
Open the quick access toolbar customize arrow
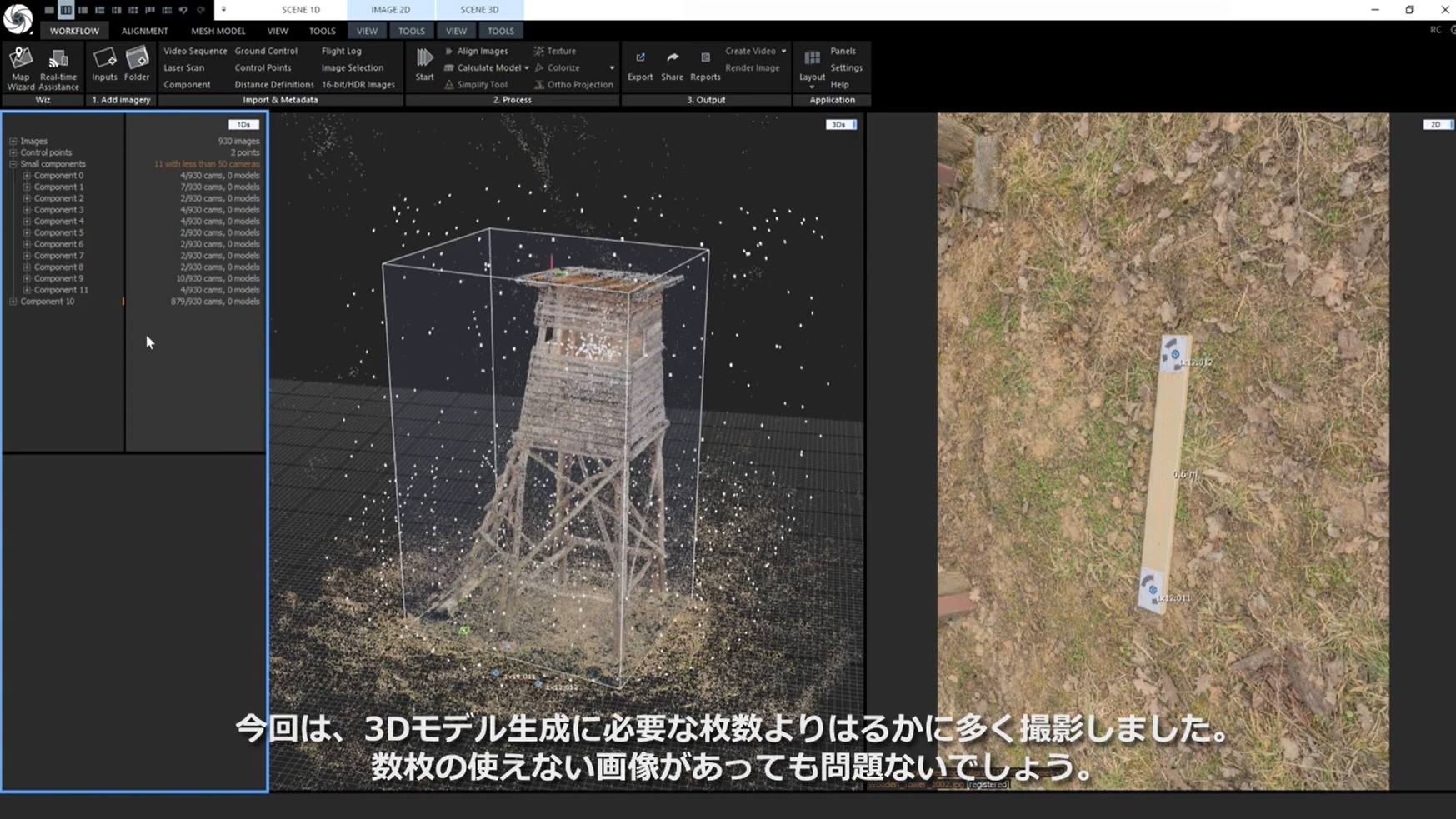coord(223,10)
